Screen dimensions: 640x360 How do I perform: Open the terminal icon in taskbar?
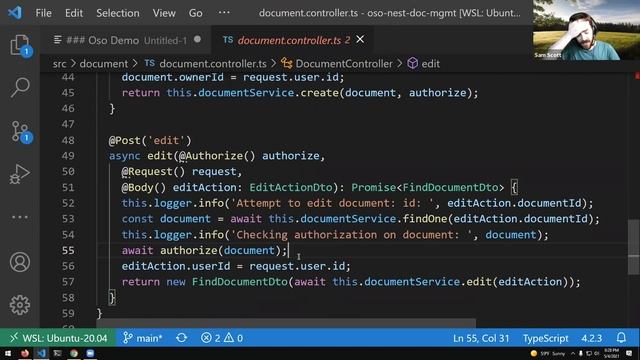click(x=58, y=353)
